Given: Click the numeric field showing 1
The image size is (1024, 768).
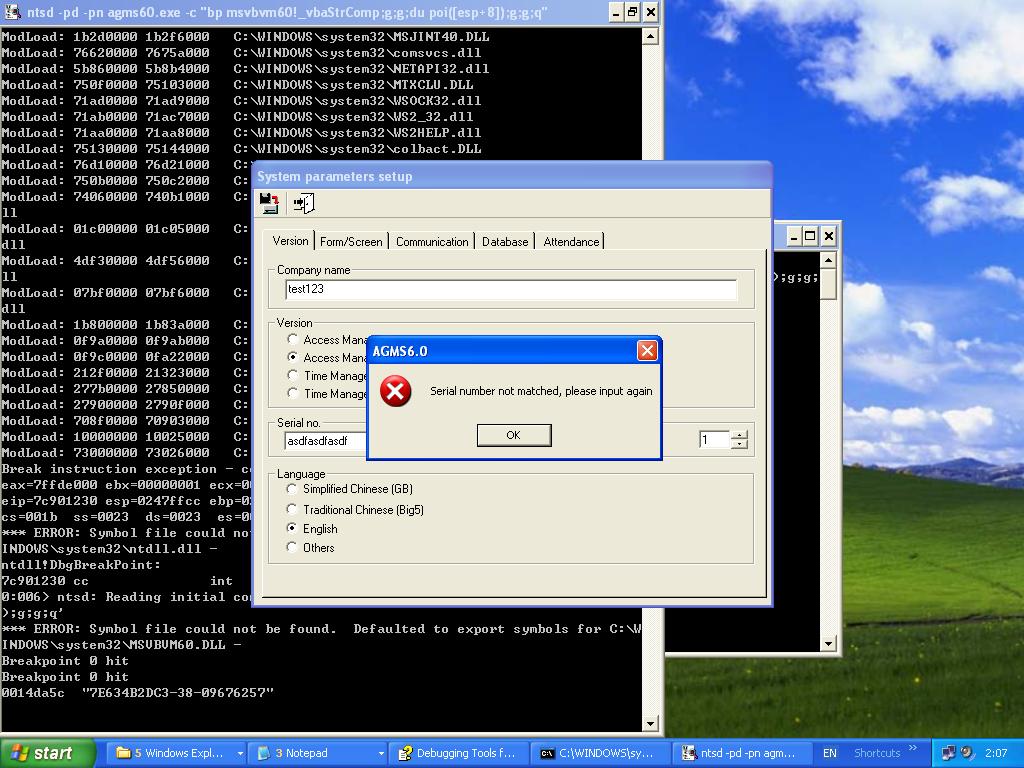Looking at the screenshot, I should 714,440.
